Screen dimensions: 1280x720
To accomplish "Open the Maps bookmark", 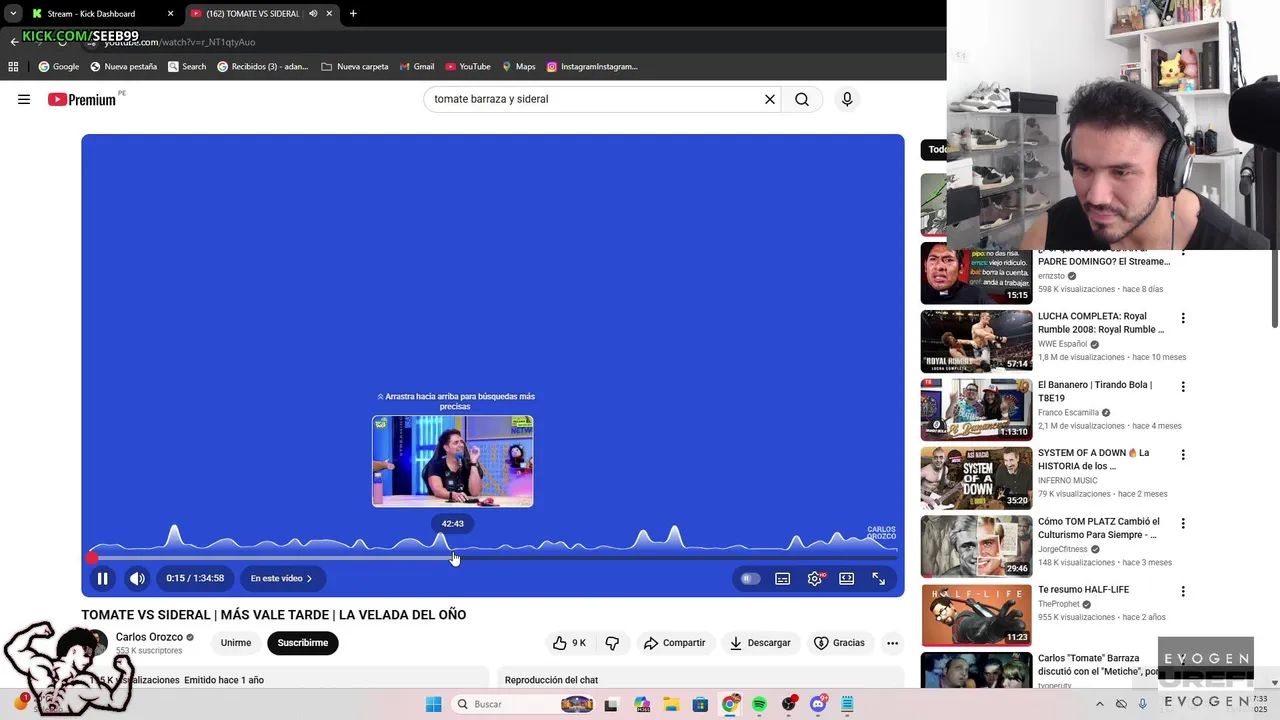I will point(519,67).
